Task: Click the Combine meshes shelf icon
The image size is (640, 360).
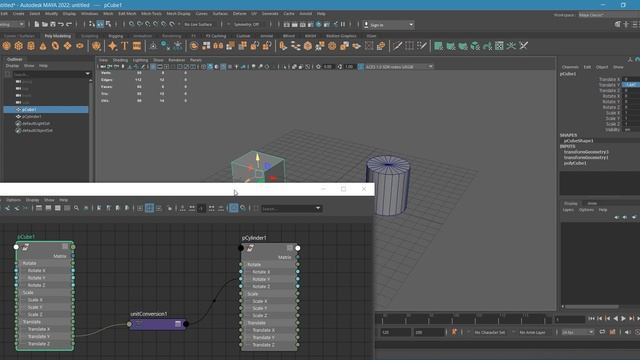Action: (x=194, y=46)
